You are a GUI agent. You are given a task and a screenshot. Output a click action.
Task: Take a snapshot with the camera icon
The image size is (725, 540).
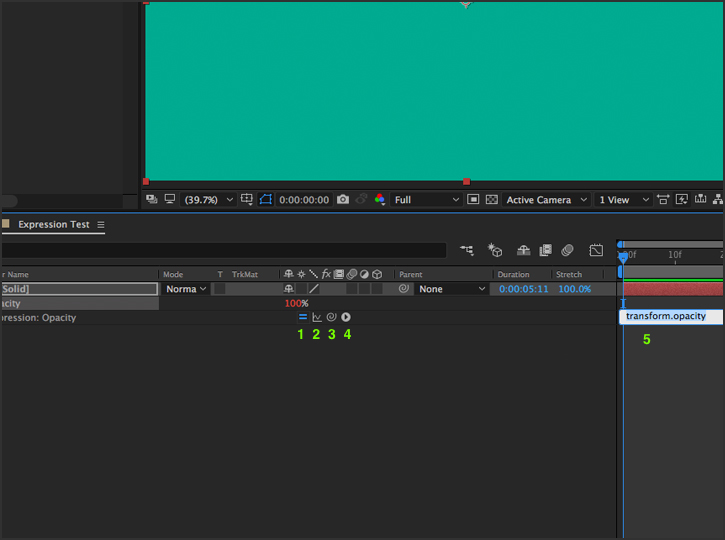[343, 199]
